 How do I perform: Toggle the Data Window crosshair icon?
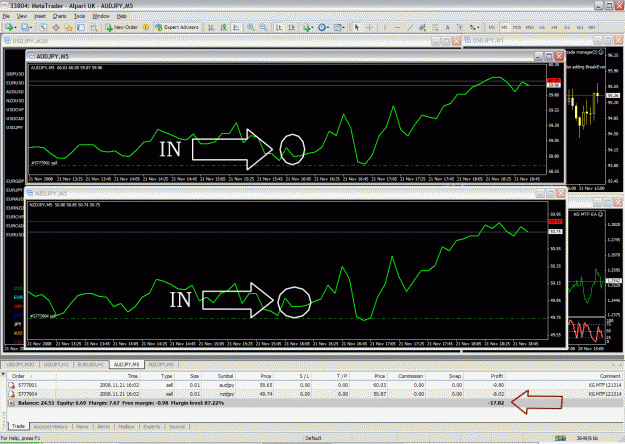coord(56,27)
